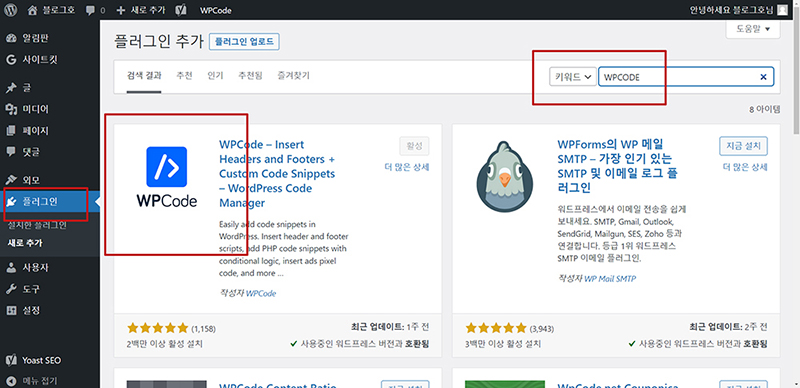The image size is (800, 388).
Task: Open the 페이지 pages icon
Action: click(x=11, y=130)
